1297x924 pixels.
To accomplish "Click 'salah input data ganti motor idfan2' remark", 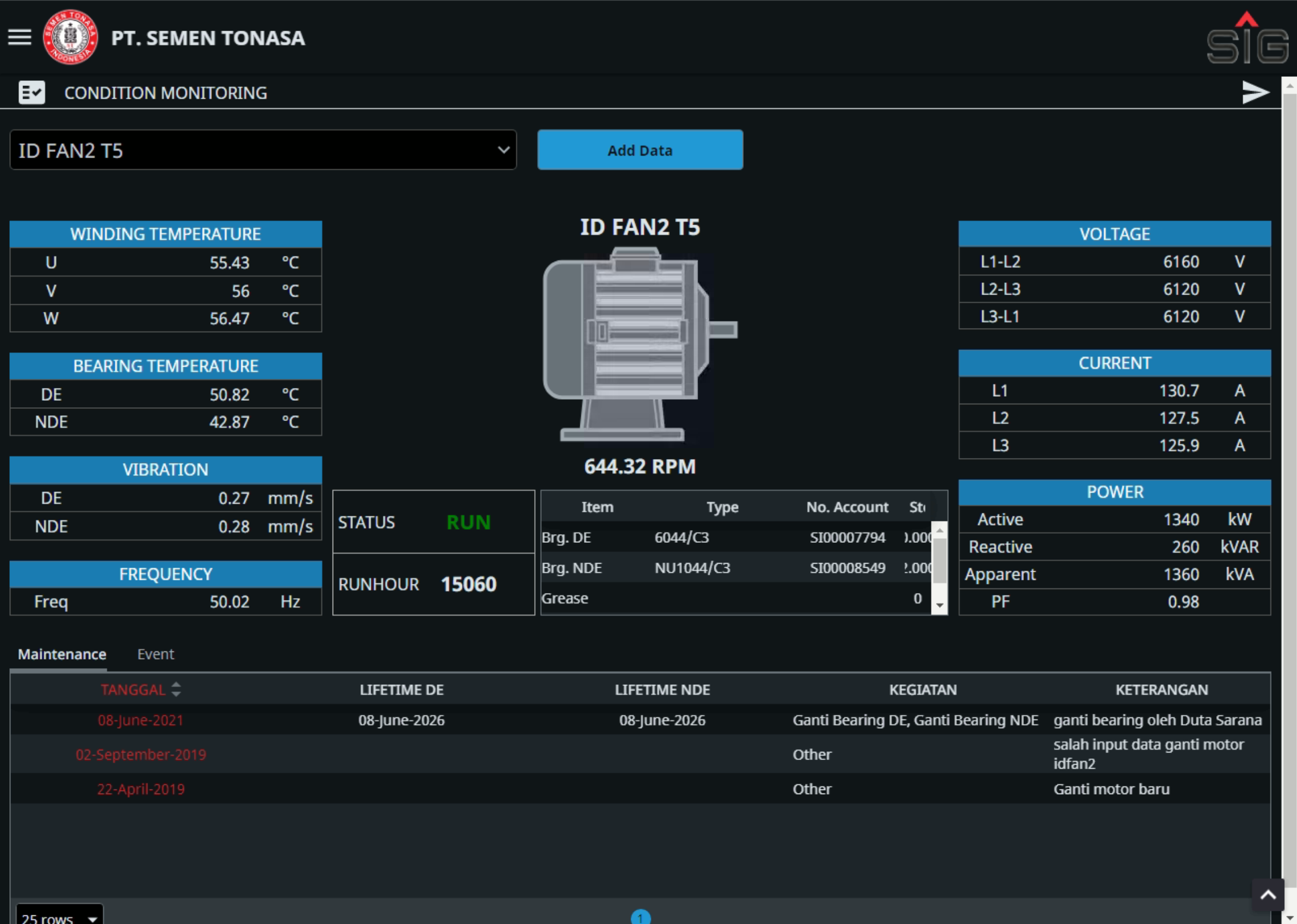I will (x=1148, y=754).
